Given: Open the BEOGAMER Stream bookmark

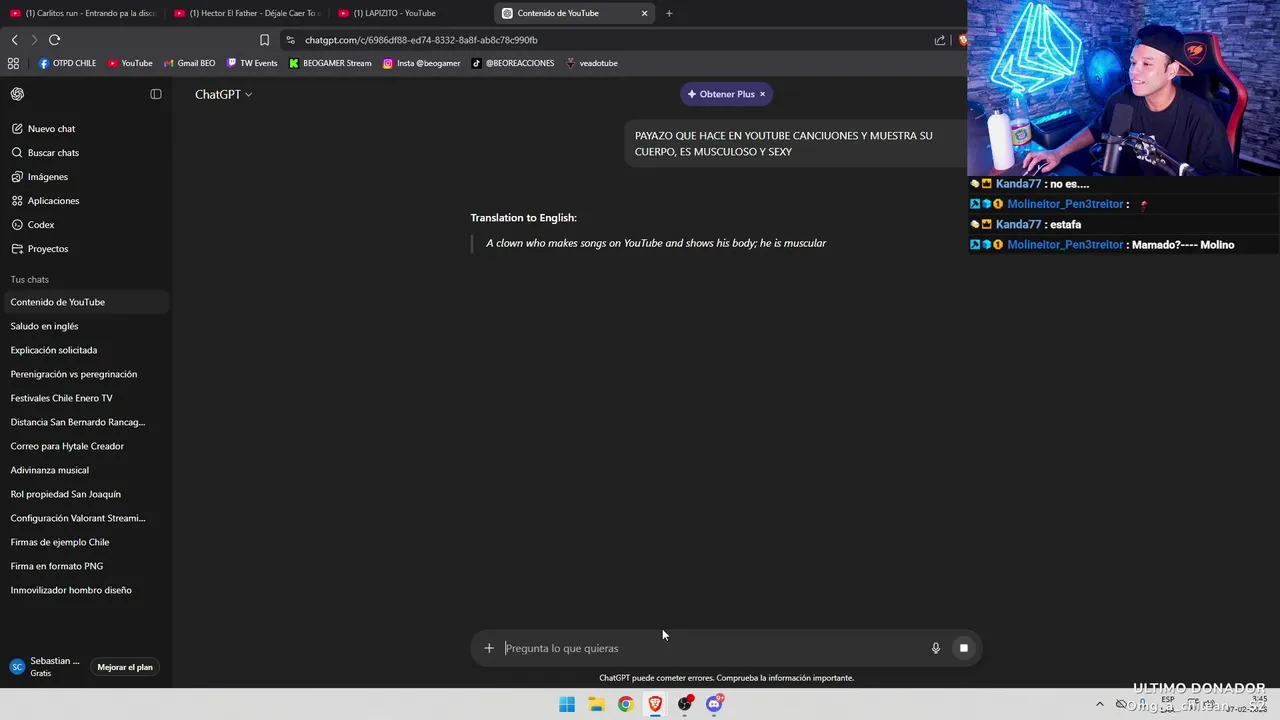Looking at the screenshot, I should [x=330, y=63].
